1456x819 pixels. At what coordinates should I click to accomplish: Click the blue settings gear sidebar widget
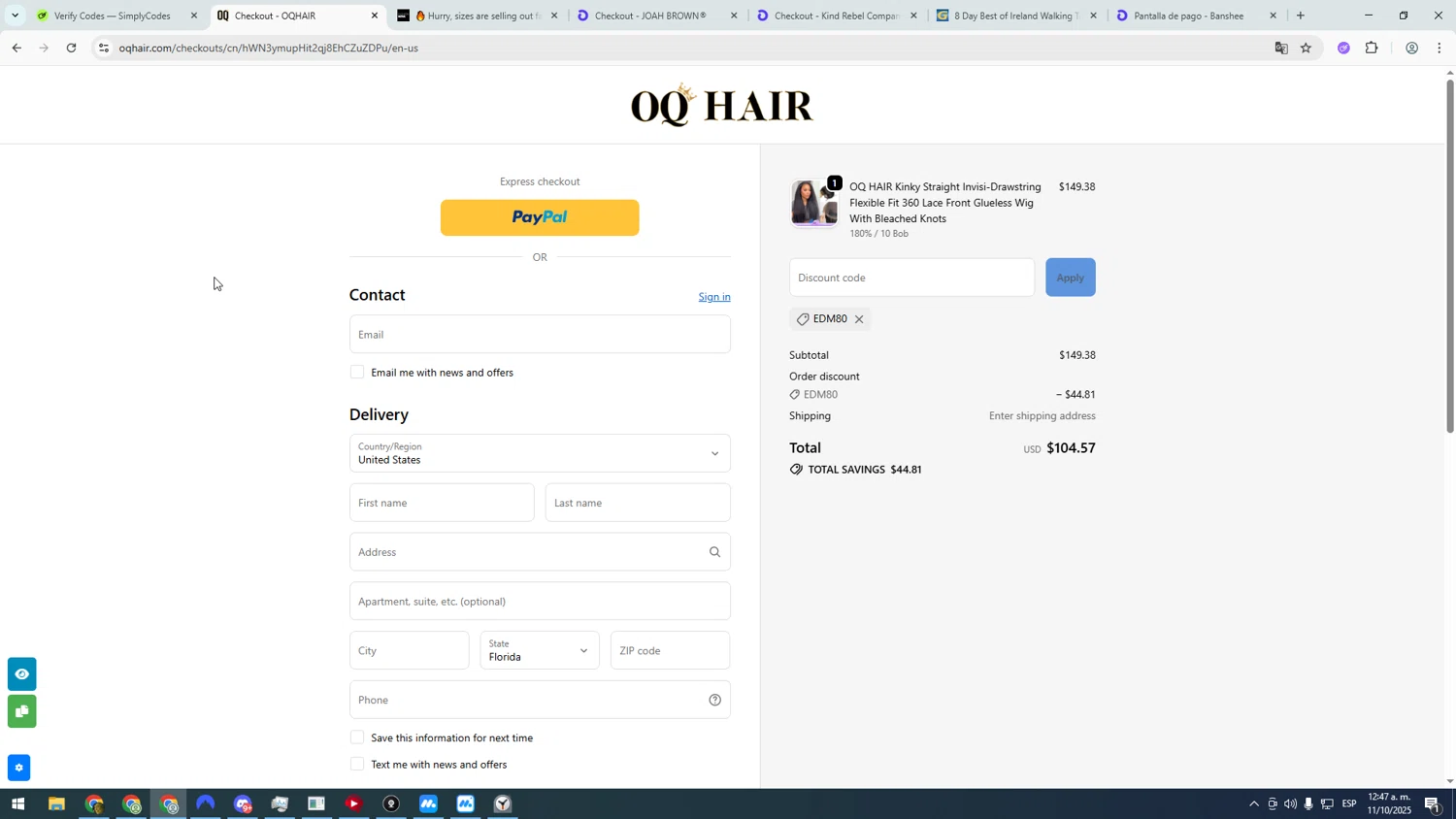pyautogui.click(x=18, y=768)
